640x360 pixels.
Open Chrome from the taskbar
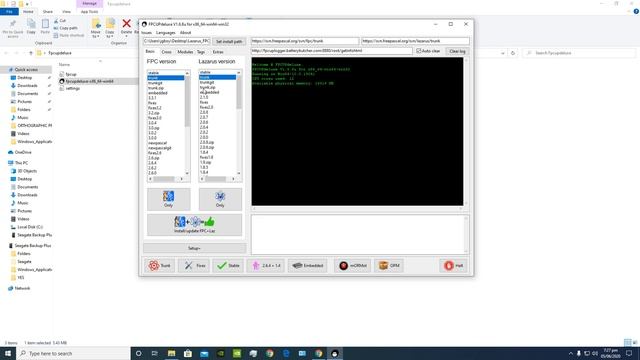(270, 353)
